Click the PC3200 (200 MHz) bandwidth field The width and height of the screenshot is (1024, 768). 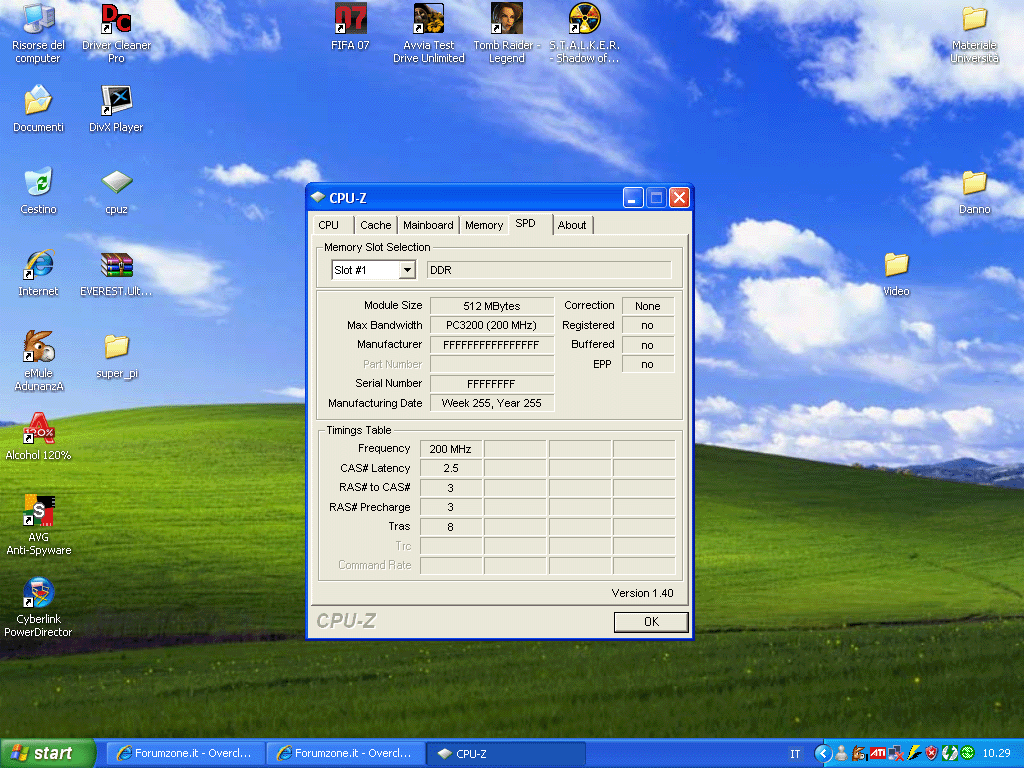(x=492, y=325)
